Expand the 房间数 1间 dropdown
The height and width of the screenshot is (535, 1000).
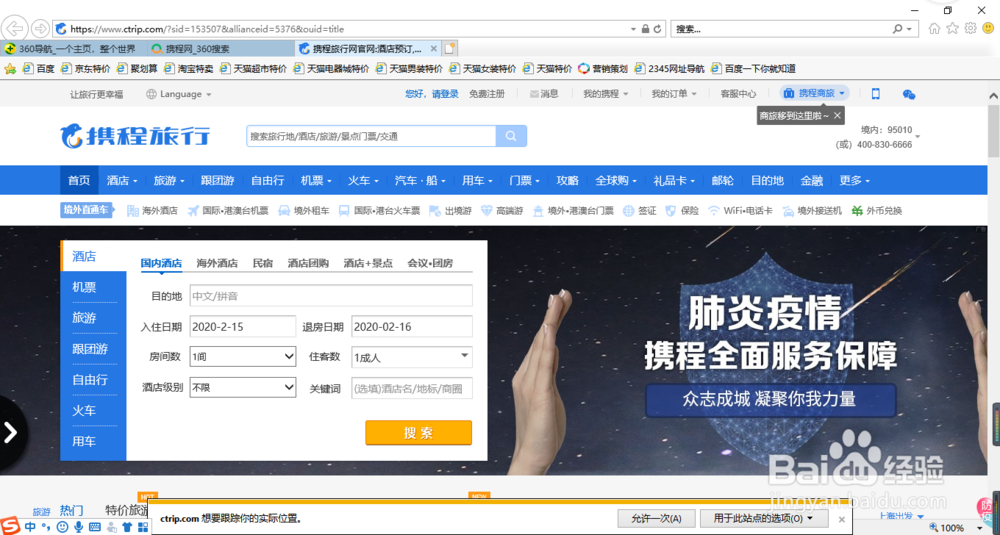pyautogui.click(x=243, y=356)
